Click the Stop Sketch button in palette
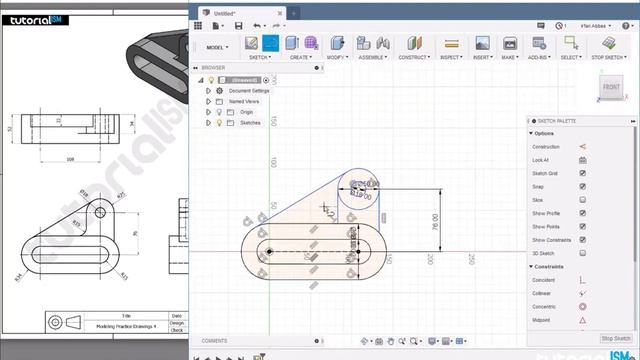Screen dimensions: 640x360 click(616, 338)
